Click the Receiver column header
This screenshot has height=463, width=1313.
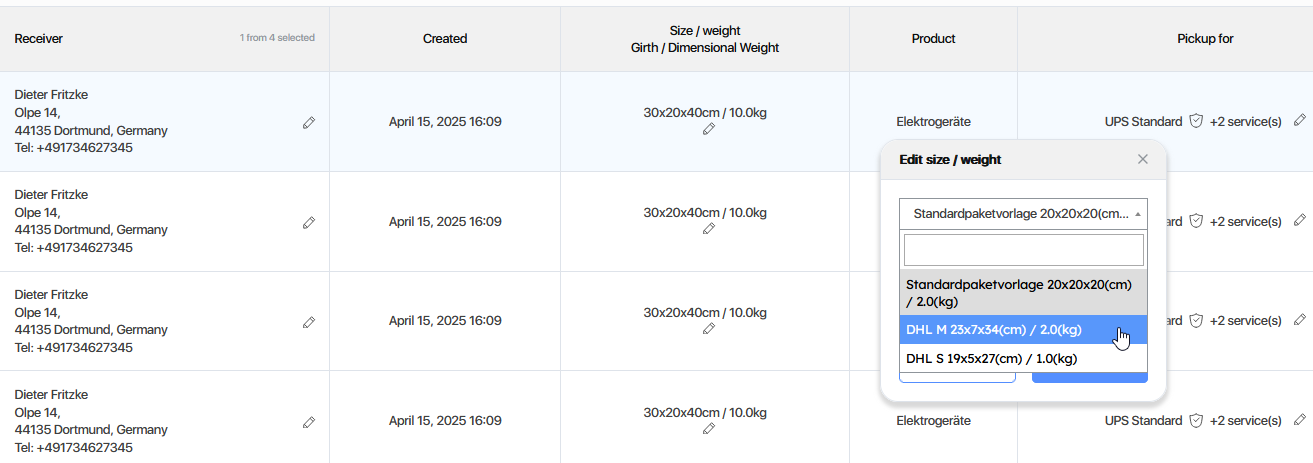point(39,39)
